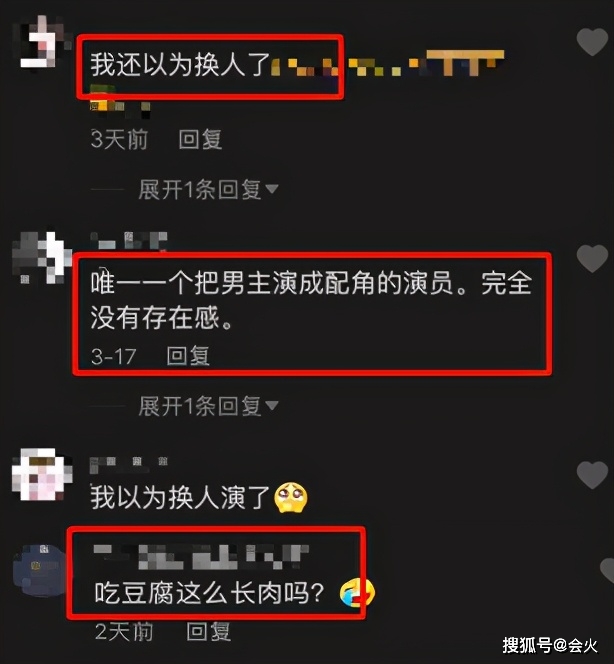Click the crying-laughing emoji after 长肉吗
614x664 pixels.
(x=357, y=593)
